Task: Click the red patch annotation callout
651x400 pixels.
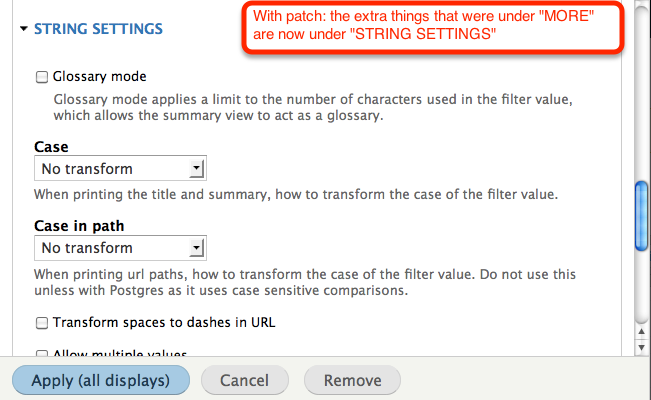Action: click(433, 27)
